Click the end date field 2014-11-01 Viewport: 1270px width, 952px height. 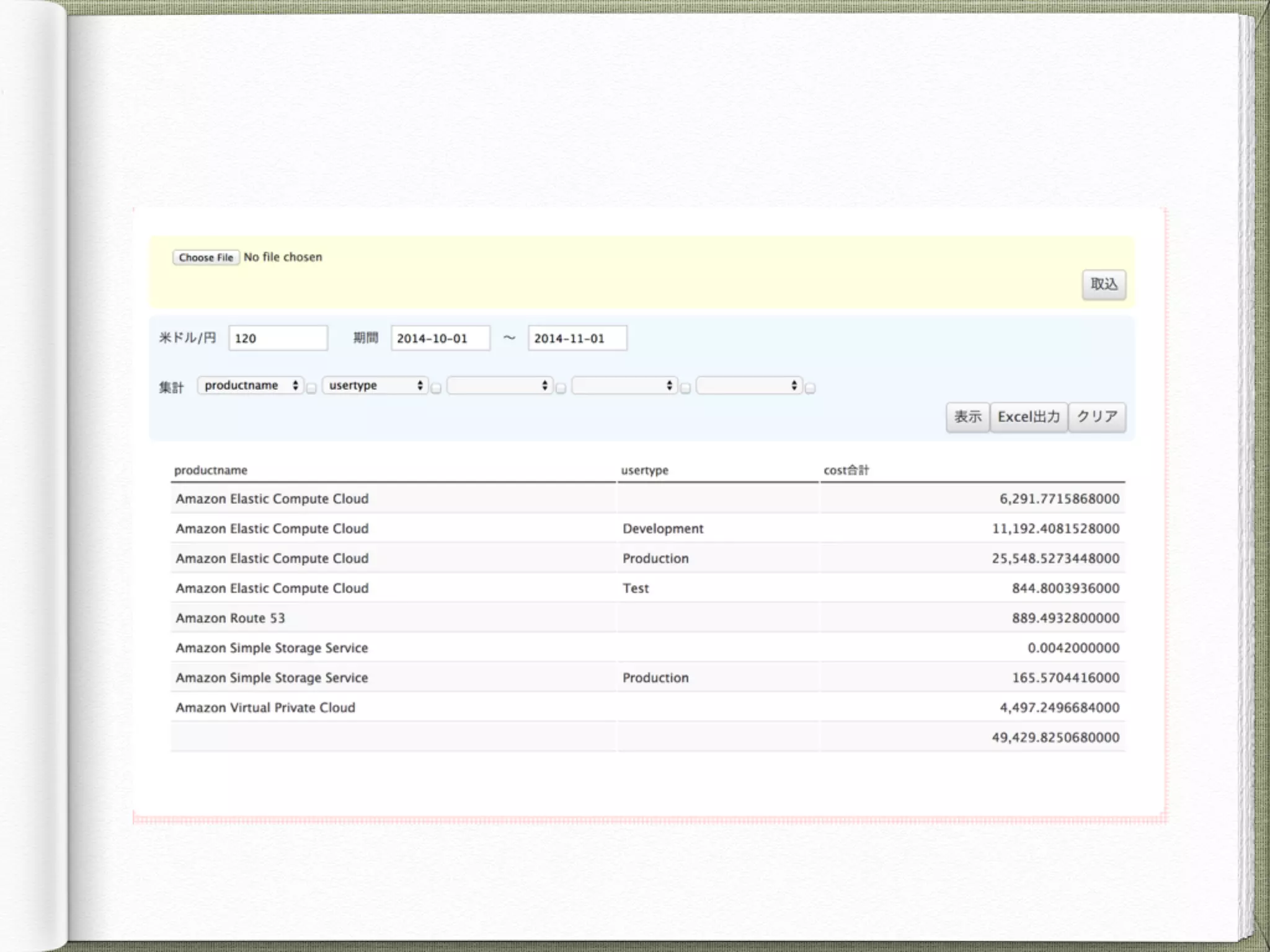point(577,338)
